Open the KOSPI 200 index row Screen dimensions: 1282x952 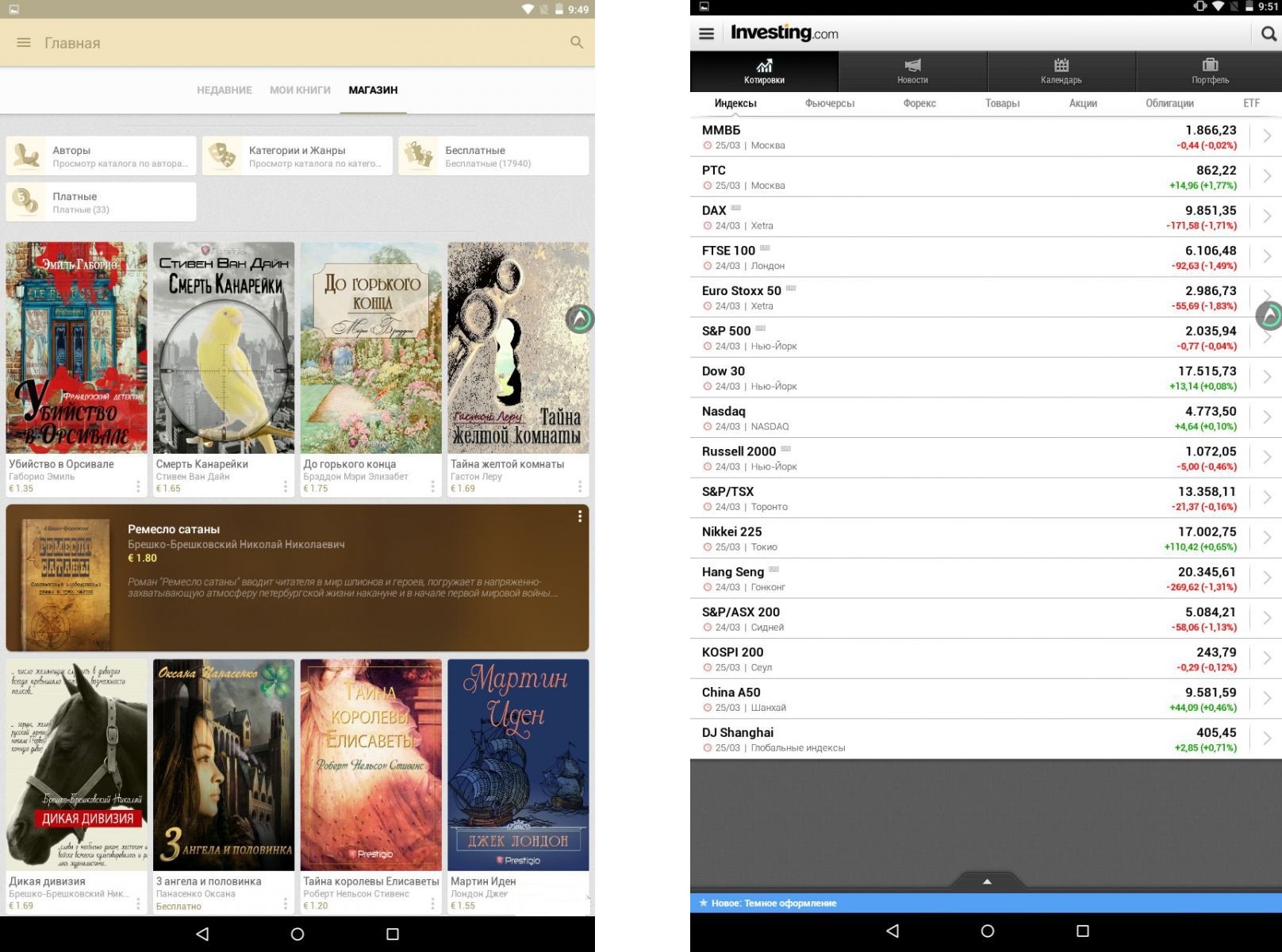pos(986,658)
